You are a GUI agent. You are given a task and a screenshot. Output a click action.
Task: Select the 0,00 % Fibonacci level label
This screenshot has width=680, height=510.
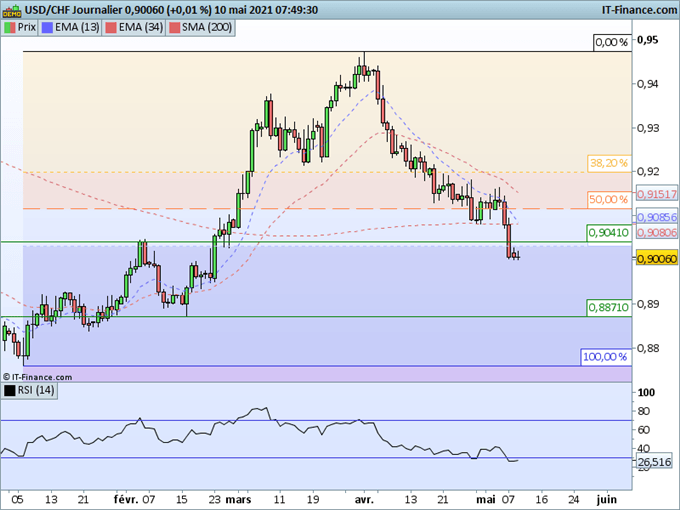pos(612,42)
